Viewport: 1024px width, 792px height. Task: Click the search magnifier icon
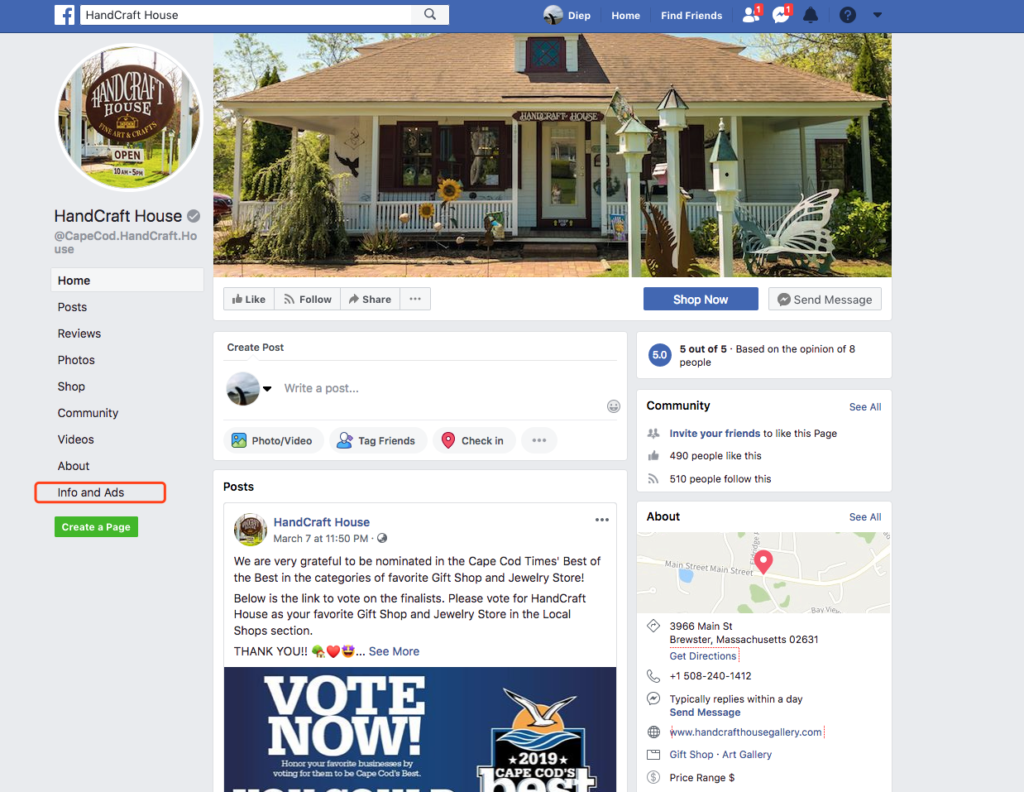[430, 14]
